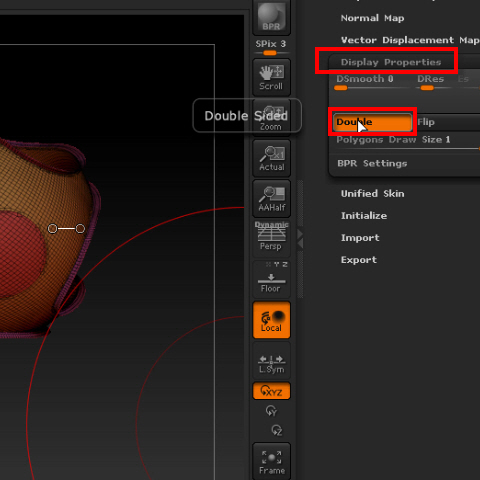Click the transpose line end circle
Image resolution: width=480 pixels, height=480 pixels.
click(x=80, y=229)
